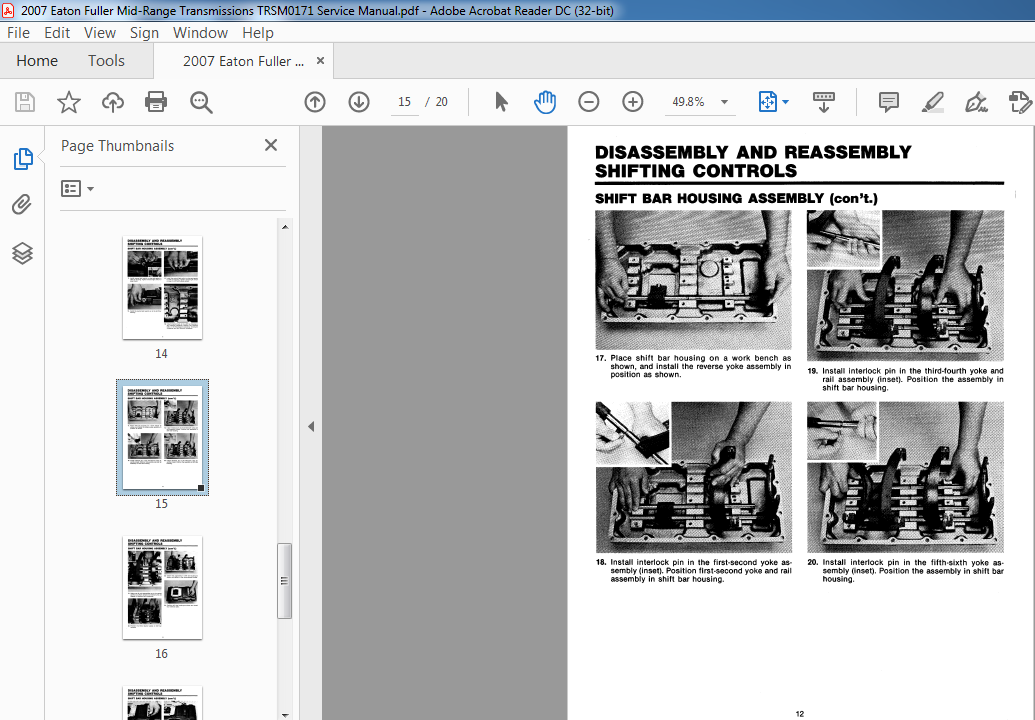Viewport: 1035px width, 720px height.
Task: Print the file with the printer icon
Action: click(x=156, y=102)
